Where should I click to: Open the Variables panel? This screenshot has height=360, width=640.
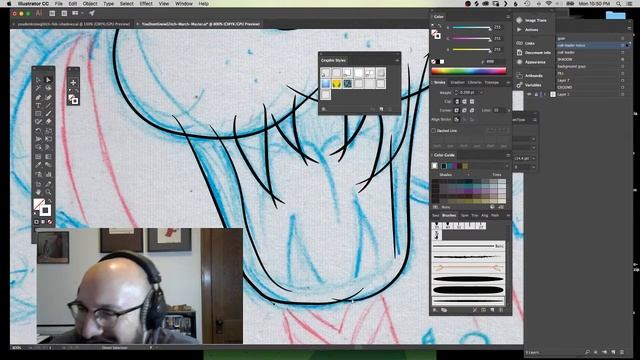pyautogui.click(x=529, y=85)
